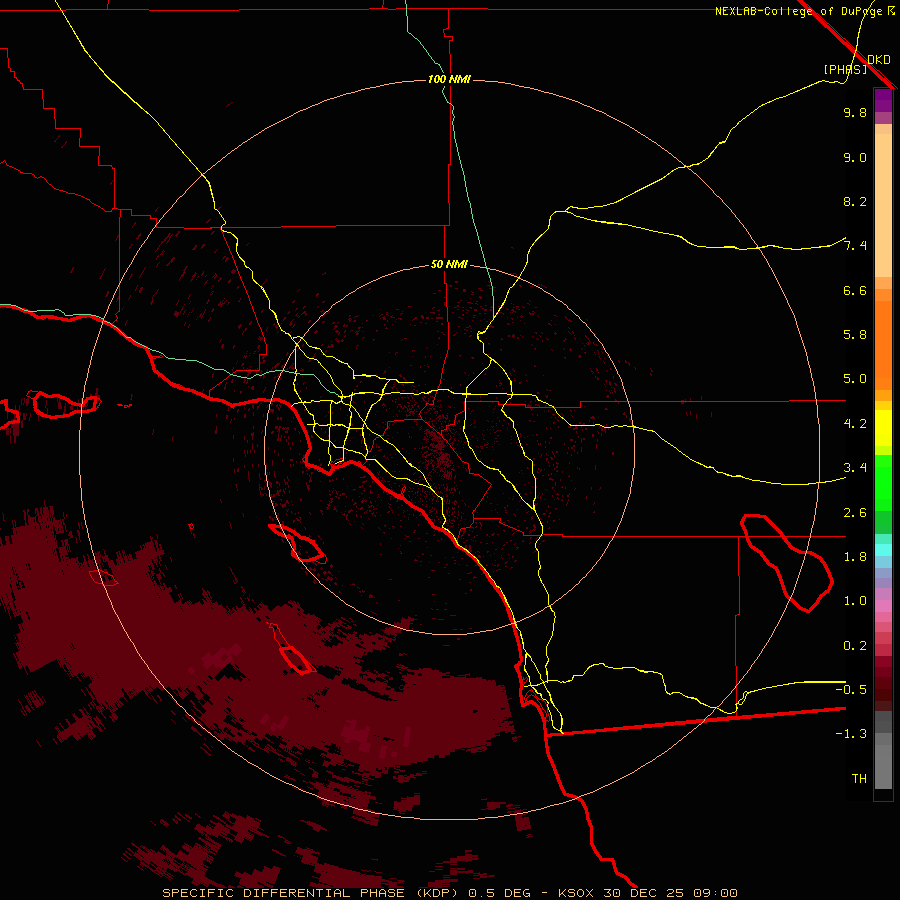Click the 3.4 scale label
Viewport: 900px width, 900px height.
click(855, 468)
